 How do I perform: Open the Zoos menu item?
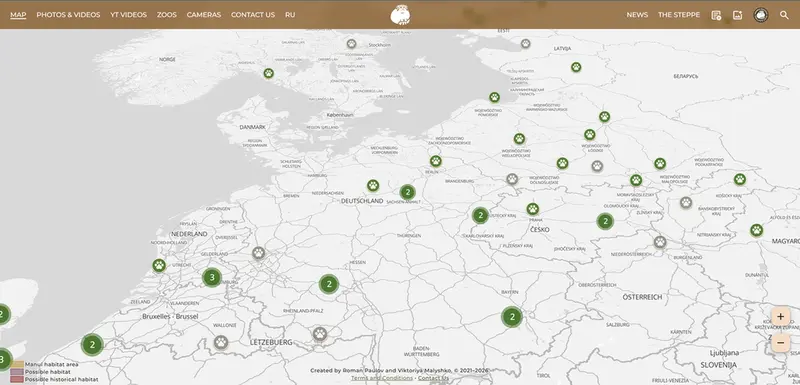pyautogui.click(x=167, y=15)
